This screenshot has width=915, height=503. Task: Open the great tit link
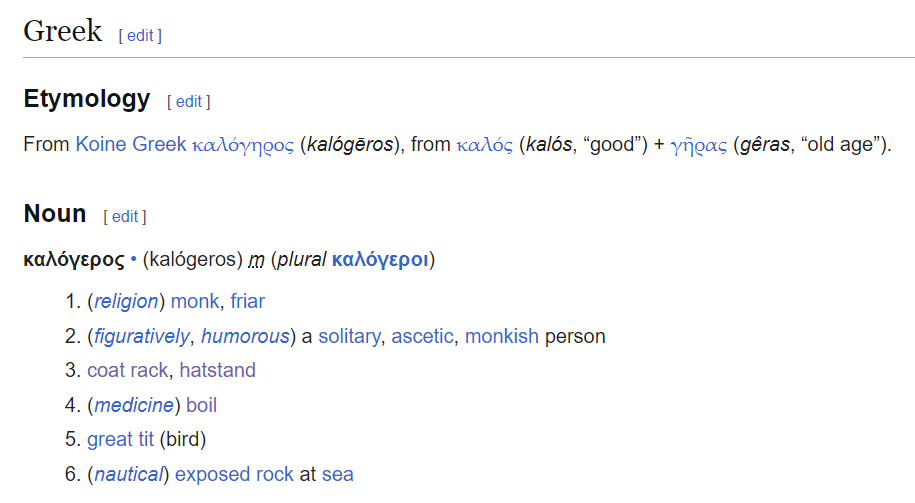point(120,439)
